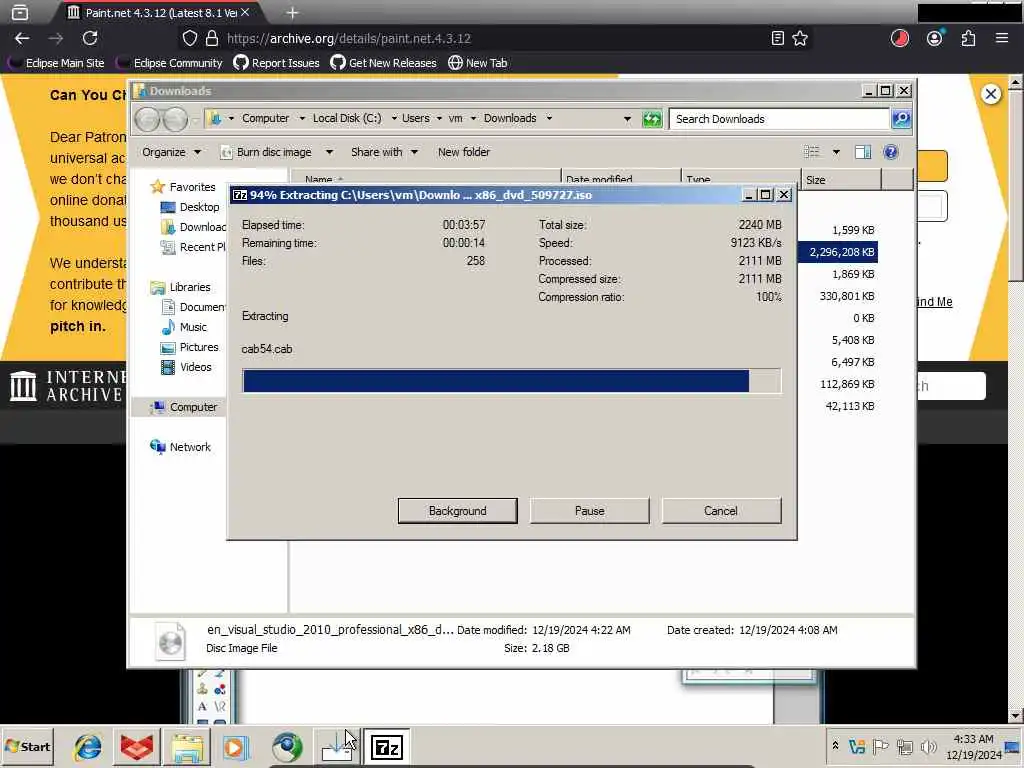Close the Paint.net 4.3.12 tab

click(245, 12)
